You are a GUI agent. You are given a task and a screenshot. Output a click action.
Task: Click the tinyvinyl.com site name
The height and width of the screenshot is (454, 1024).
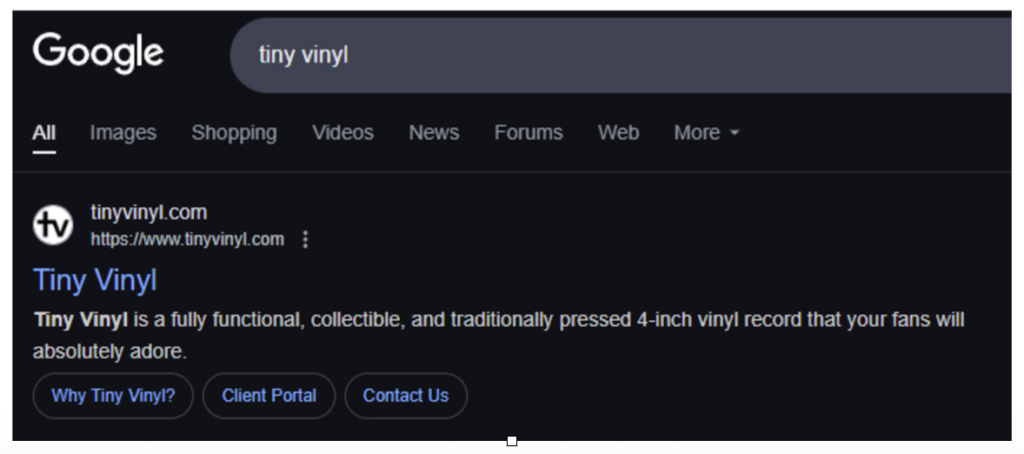[149, 212]
